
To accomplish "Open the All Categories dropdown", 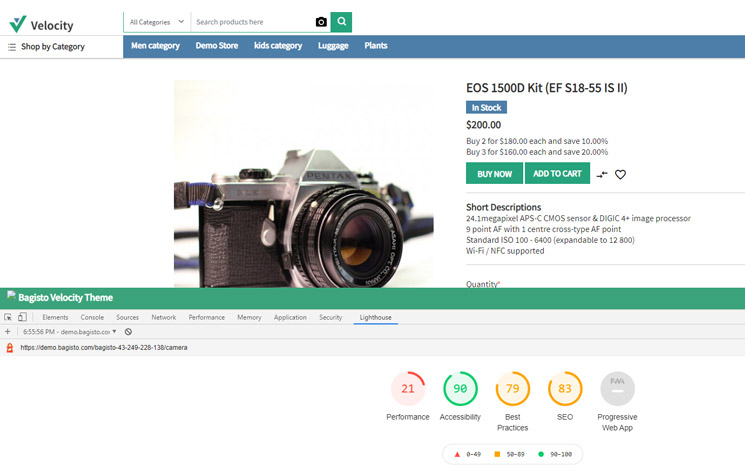I will tap(157, 22).
